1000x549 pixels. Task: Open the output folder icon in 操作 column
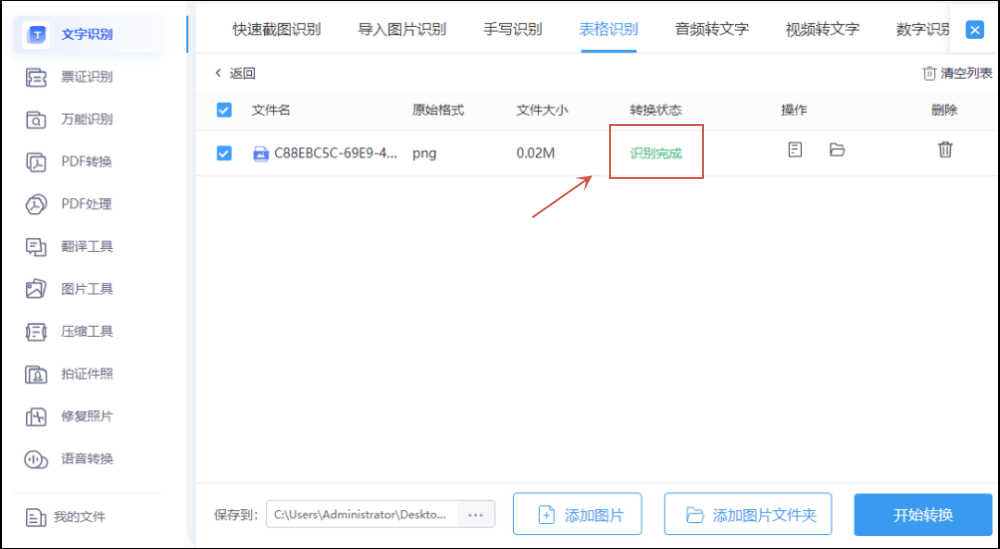pos(837,150)
